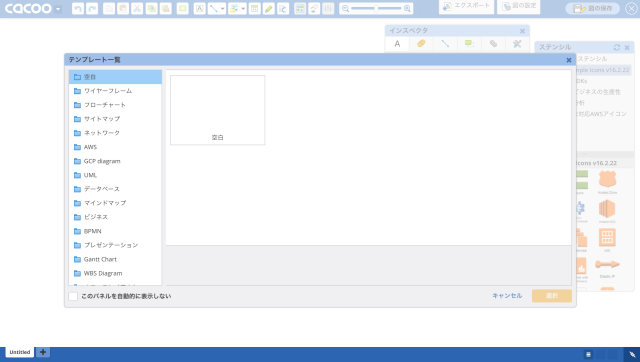Select the WBS Diagram category
This screenshot has width=640, height=362.
(116, 273)
